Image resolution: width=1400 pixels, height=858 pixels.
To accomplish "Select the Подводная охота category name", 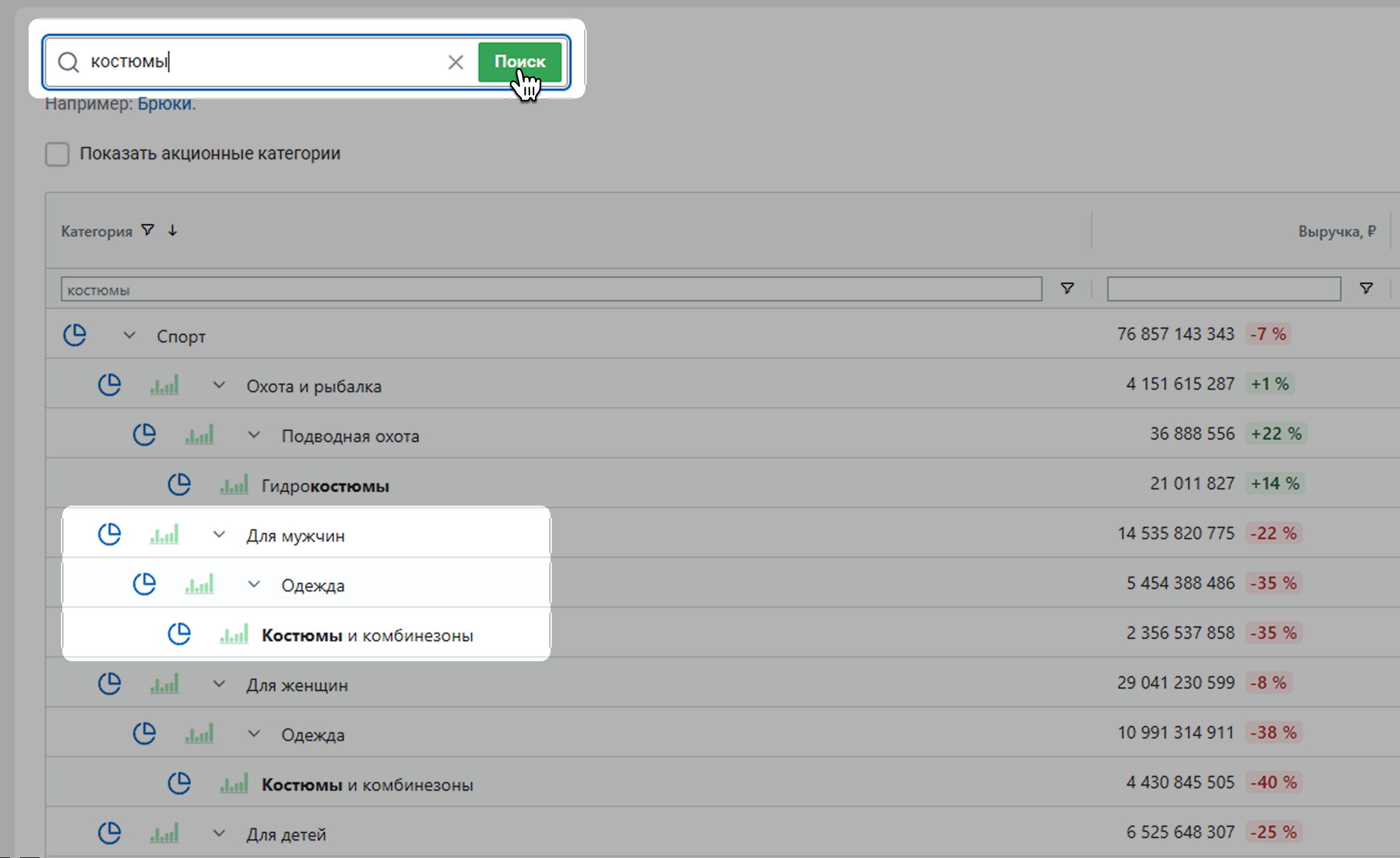I will pyautogui.click(x=350, y=436).
